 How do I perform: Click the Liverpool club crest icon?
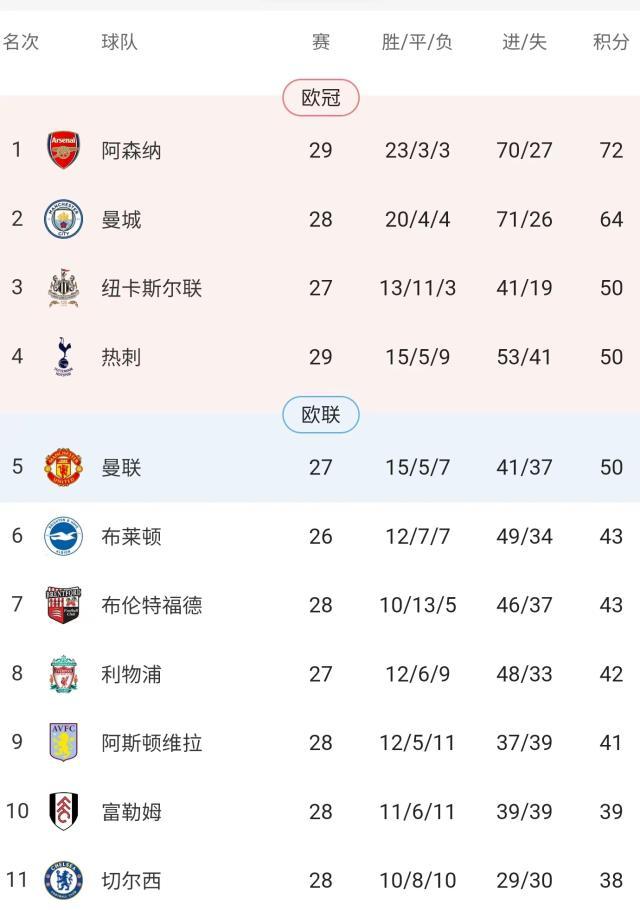[63, 674]
